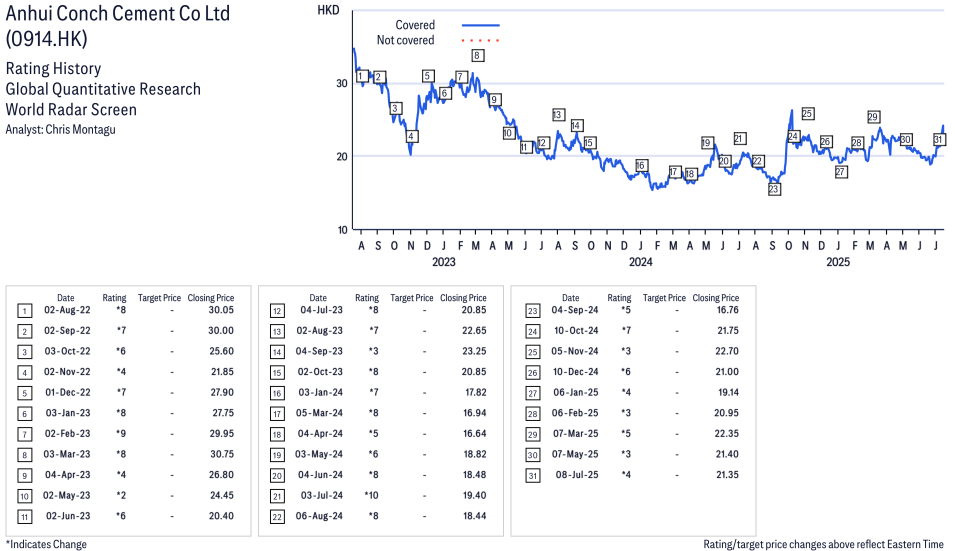Click chart marker 31 at chart end

coord(939,139)
